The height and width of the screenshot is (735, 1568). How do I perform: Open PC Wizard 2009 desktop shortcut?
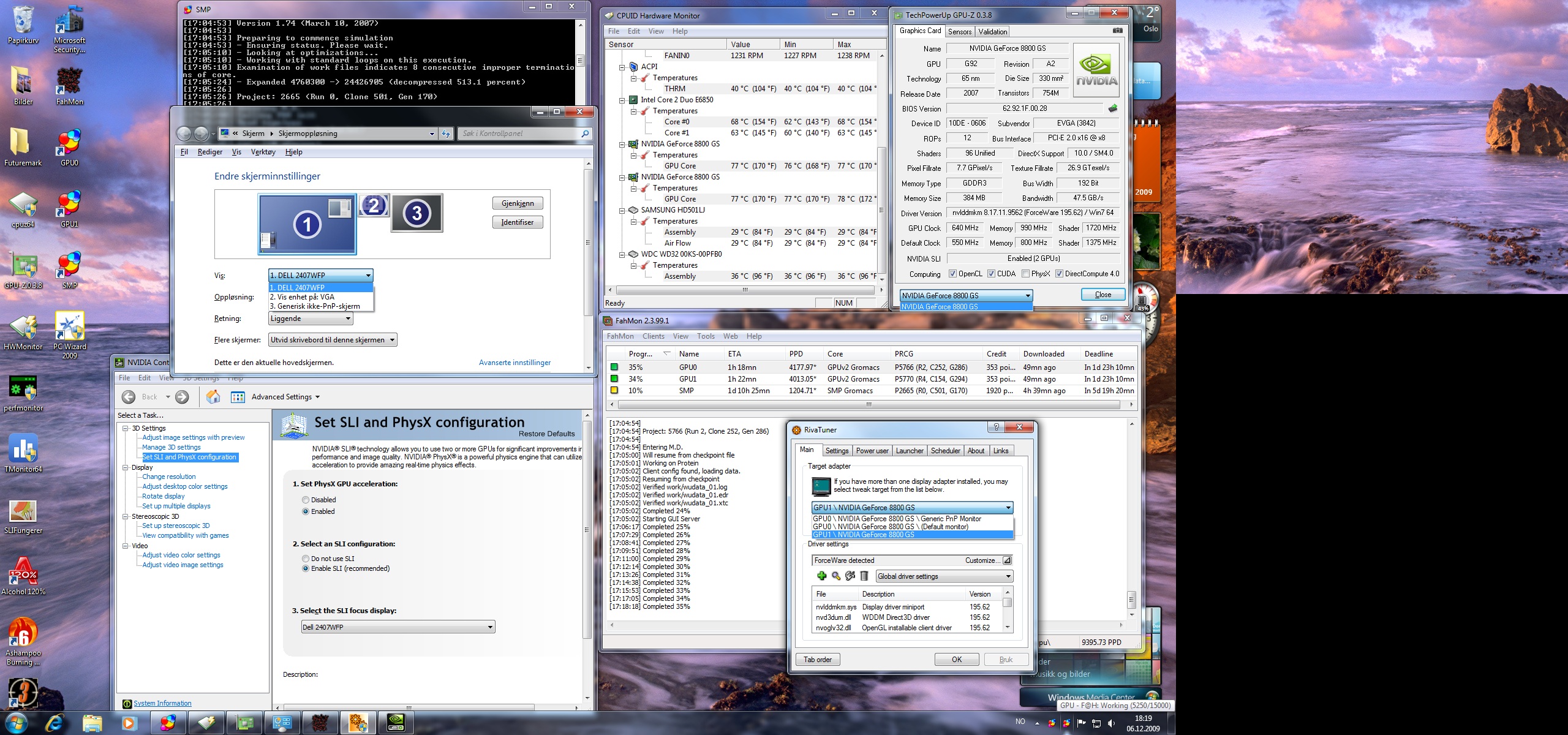tap(70, 334)
